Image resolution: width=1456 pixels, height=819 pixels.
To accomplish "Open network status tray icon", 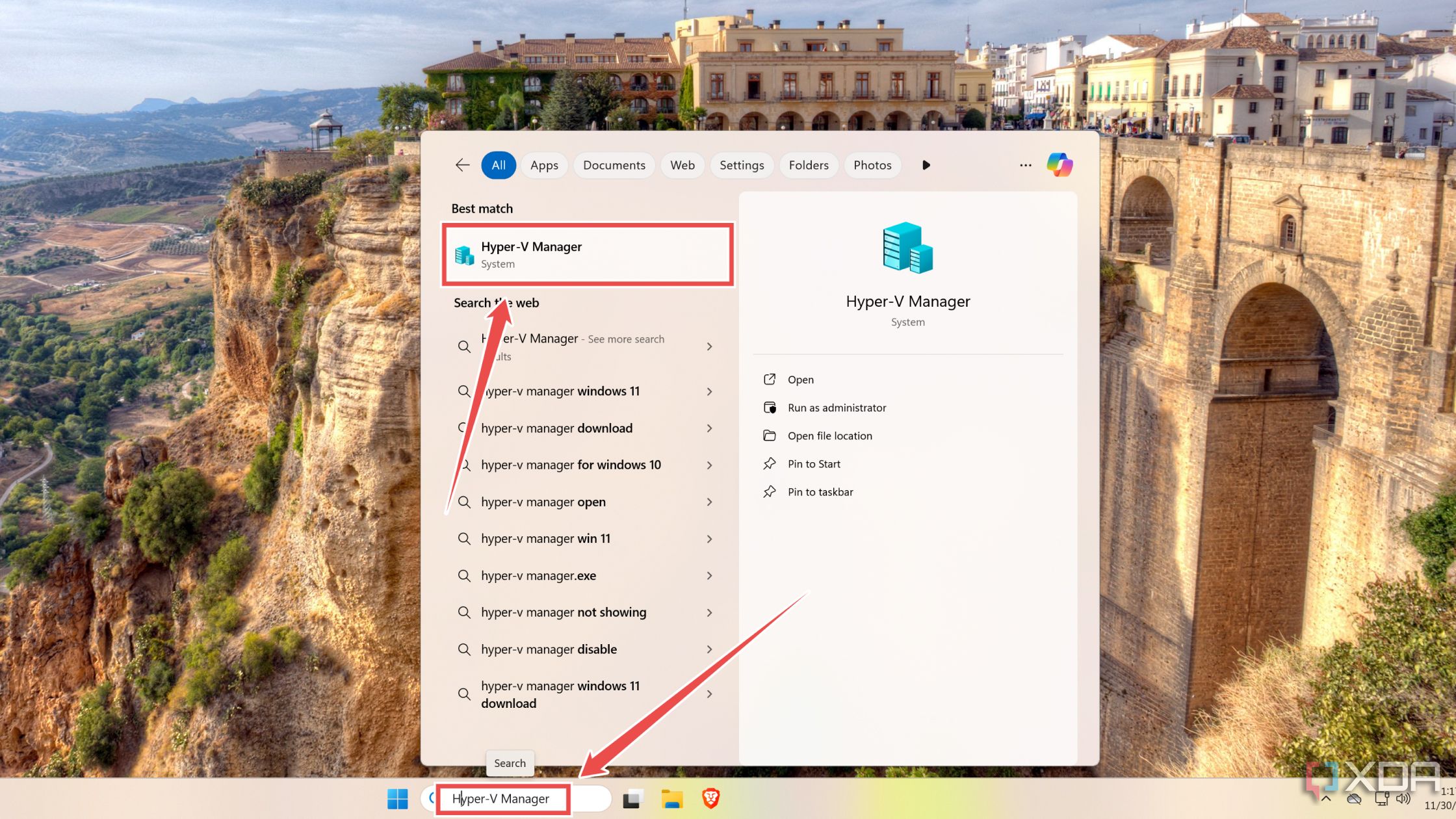I will pyautogui.click(x=1382, y=799).
